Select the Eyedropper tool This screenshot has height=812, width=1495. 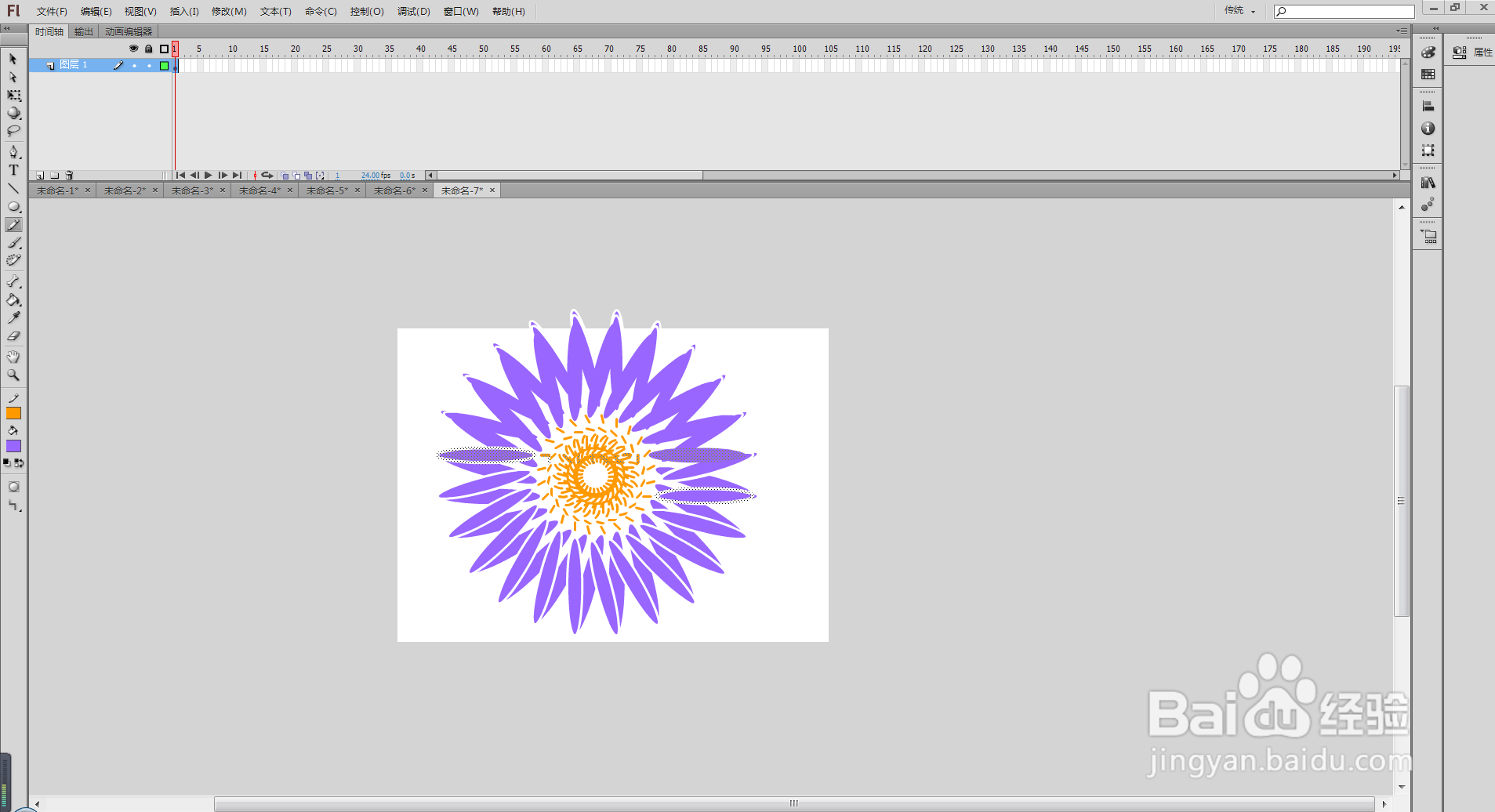coord(13,317)
